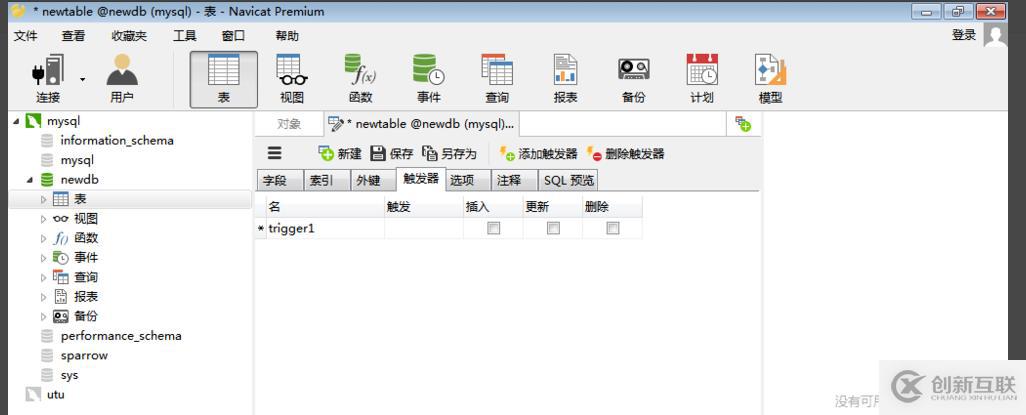Select the 表 table toolbar icon
1026x415 pixels.
tap(224, 79)
